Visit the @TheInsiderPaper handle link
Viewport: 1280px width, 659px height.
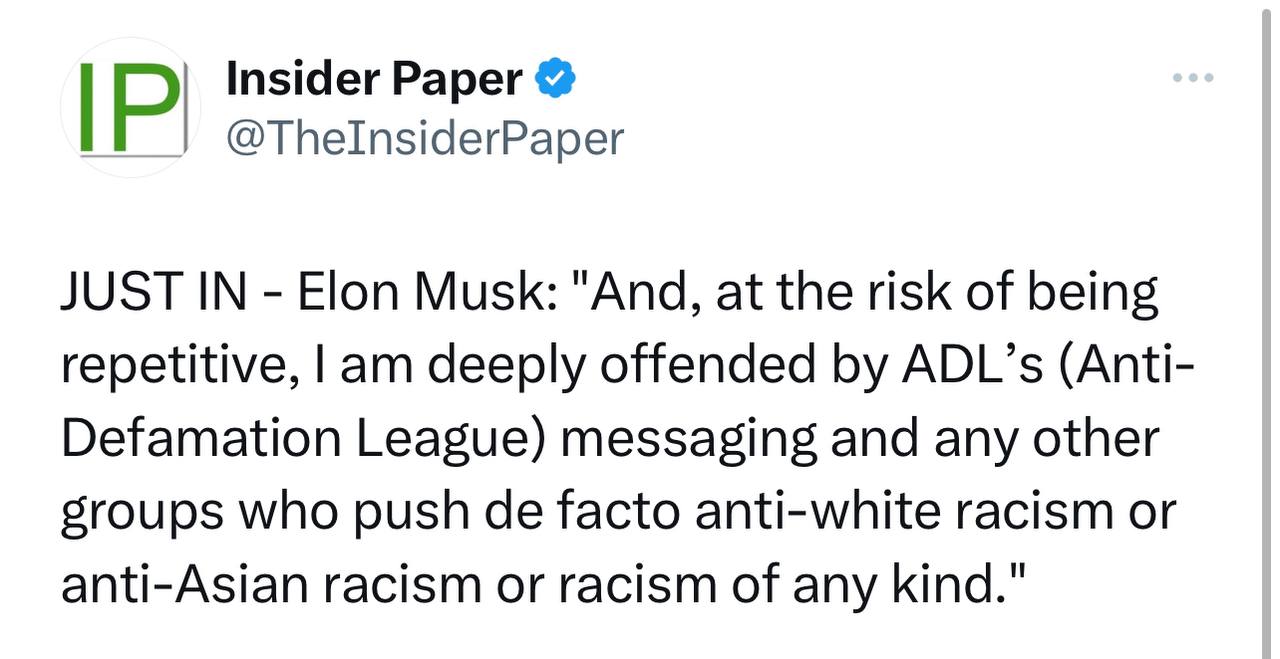[425, 138]
